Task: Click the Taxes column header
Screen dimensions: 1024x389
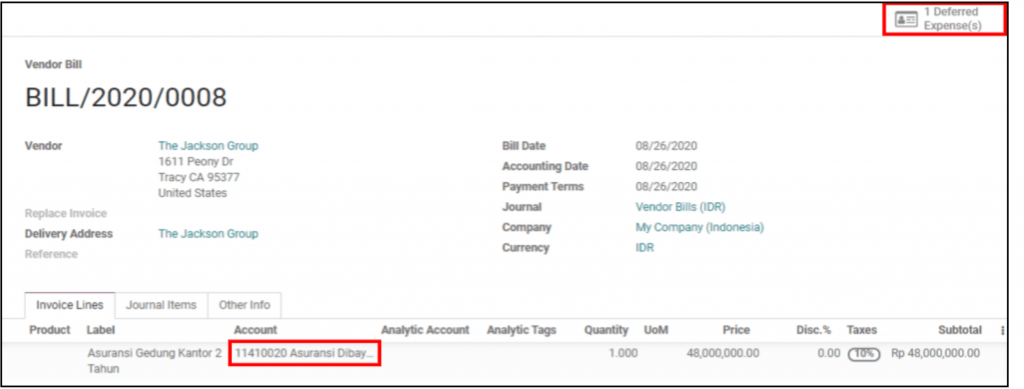Action: pyautogui.click(x=862, y=330)
